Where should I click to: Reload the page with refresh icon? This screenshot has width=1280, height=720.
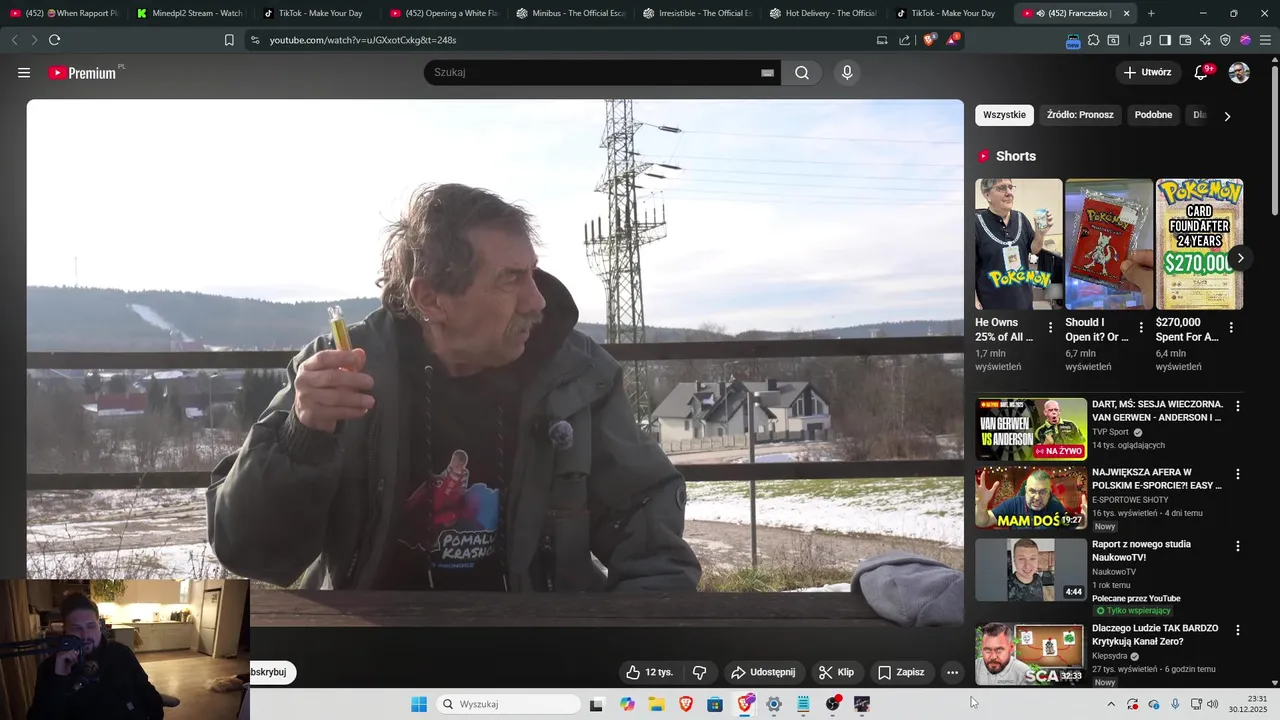(x=54, y=40)
